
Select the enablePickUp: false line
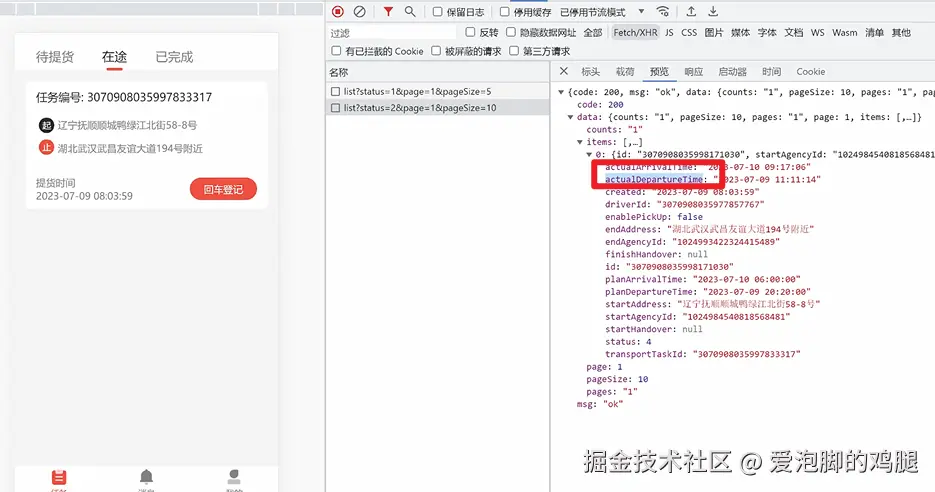654,216
